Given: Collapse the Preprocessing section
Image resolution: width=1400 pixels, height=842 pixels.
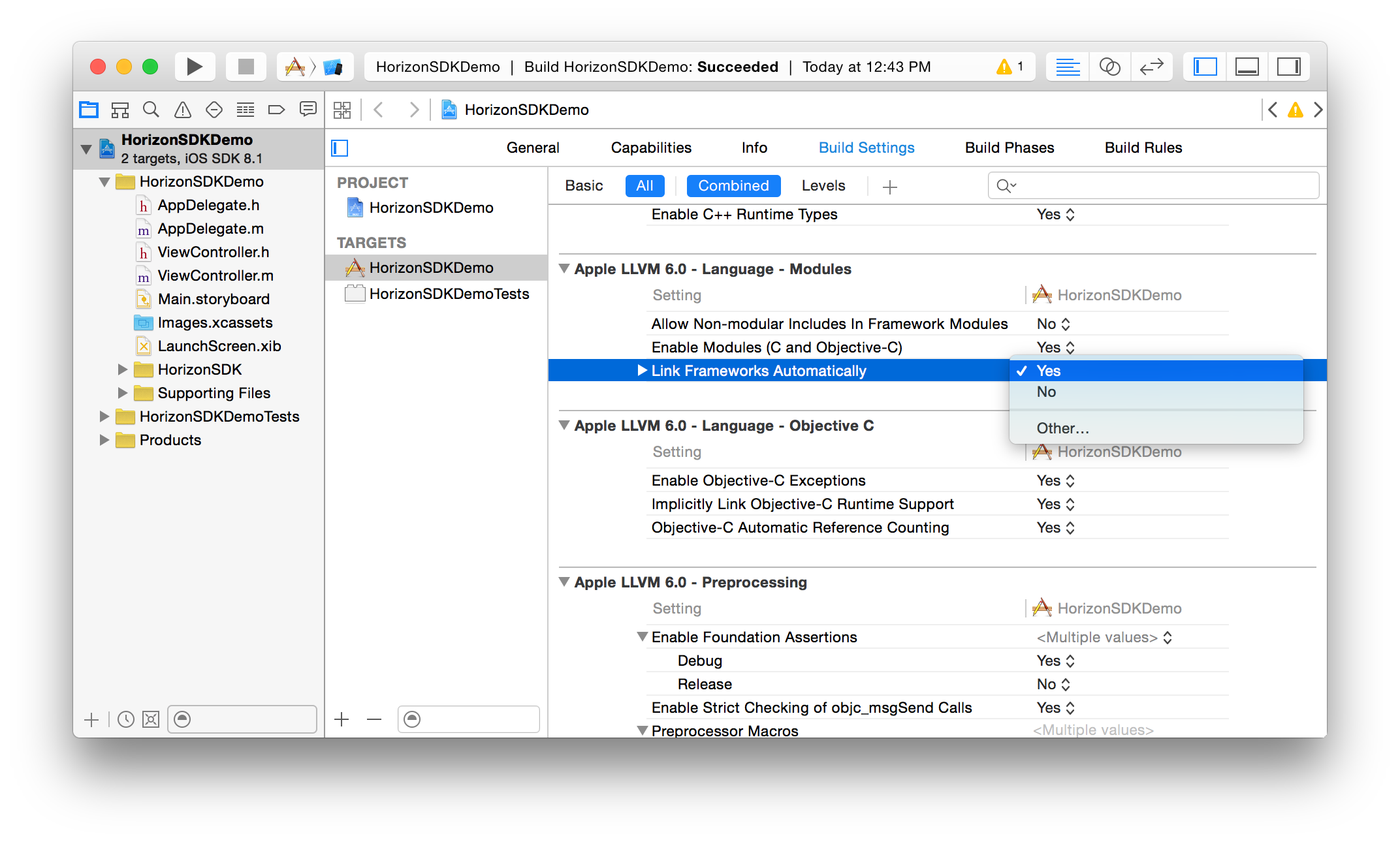Looking at the screenshot, I should click(564, 582).
